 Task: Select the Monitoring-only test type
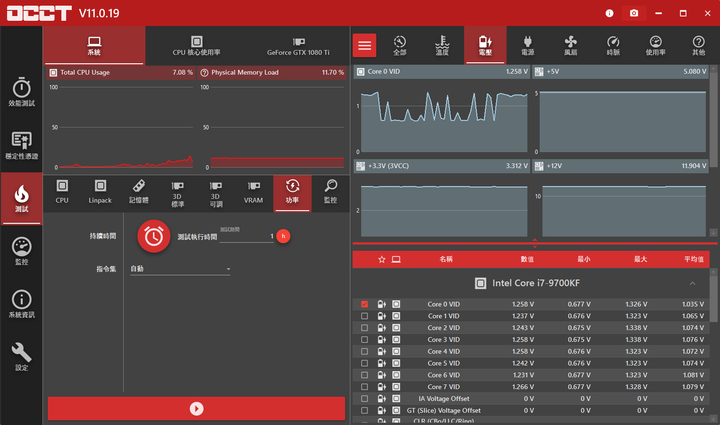[331, 193]
